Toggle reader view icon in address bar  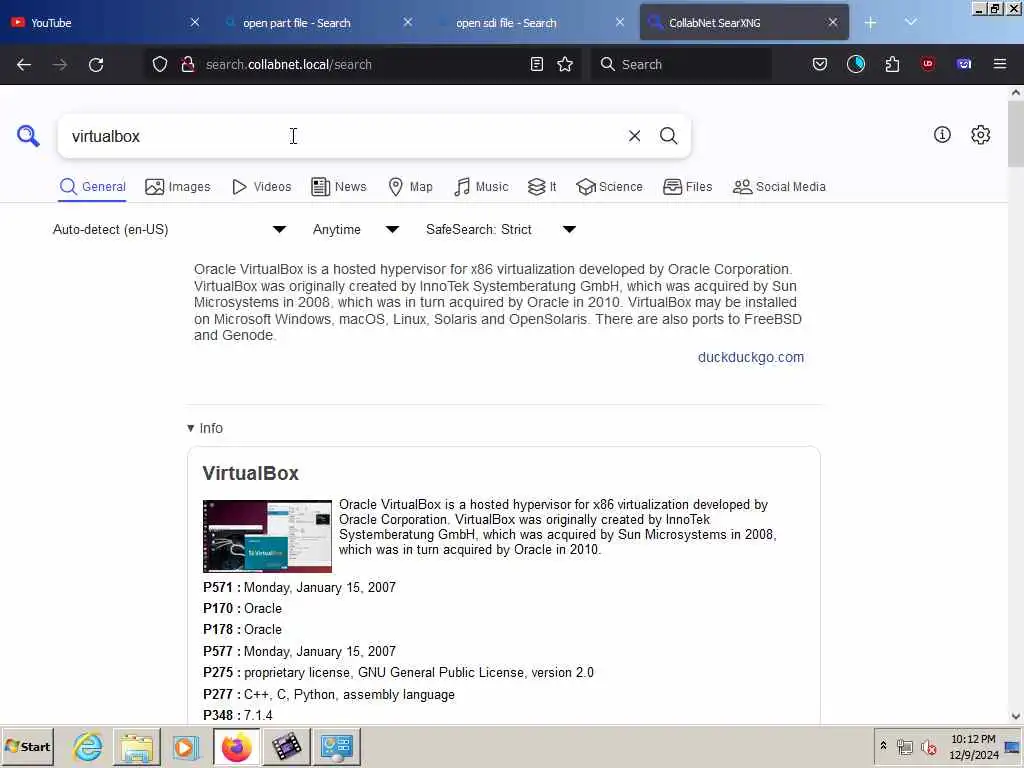[x=537, y=64]
